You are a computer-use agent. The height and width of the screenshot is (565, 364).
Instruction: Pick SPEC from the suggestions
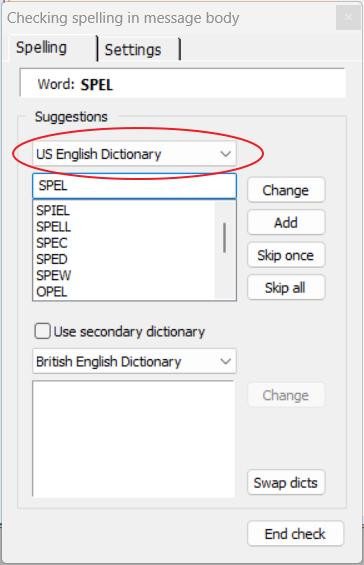pyautogui.click(x=52, y=243)
